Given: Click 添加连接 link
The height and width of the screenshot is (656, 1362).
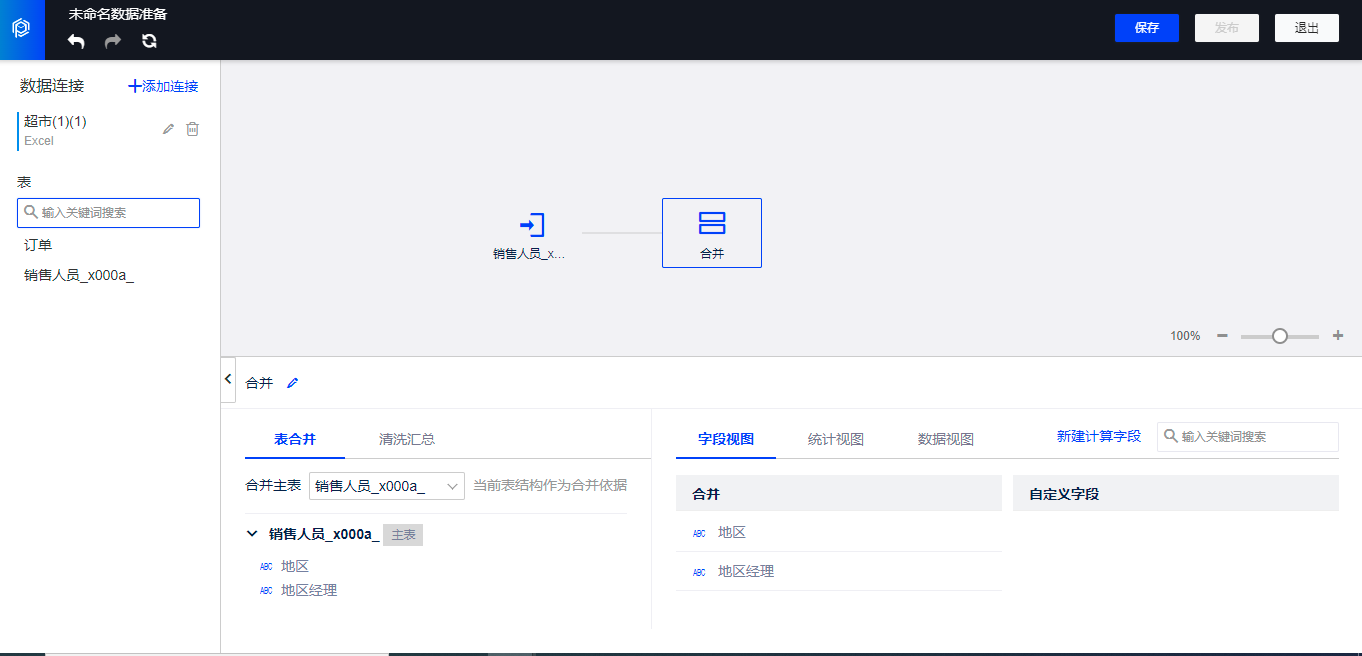Looking at the screenshot, I should (164, 86).
